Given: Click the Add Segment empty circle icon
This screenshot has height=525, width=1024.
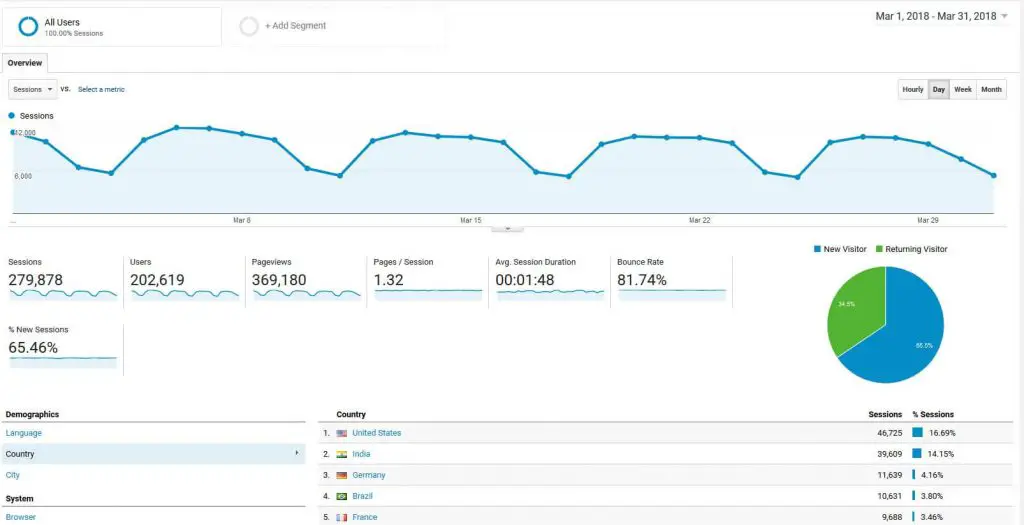Looking at the screenshot, I should 249,26.
